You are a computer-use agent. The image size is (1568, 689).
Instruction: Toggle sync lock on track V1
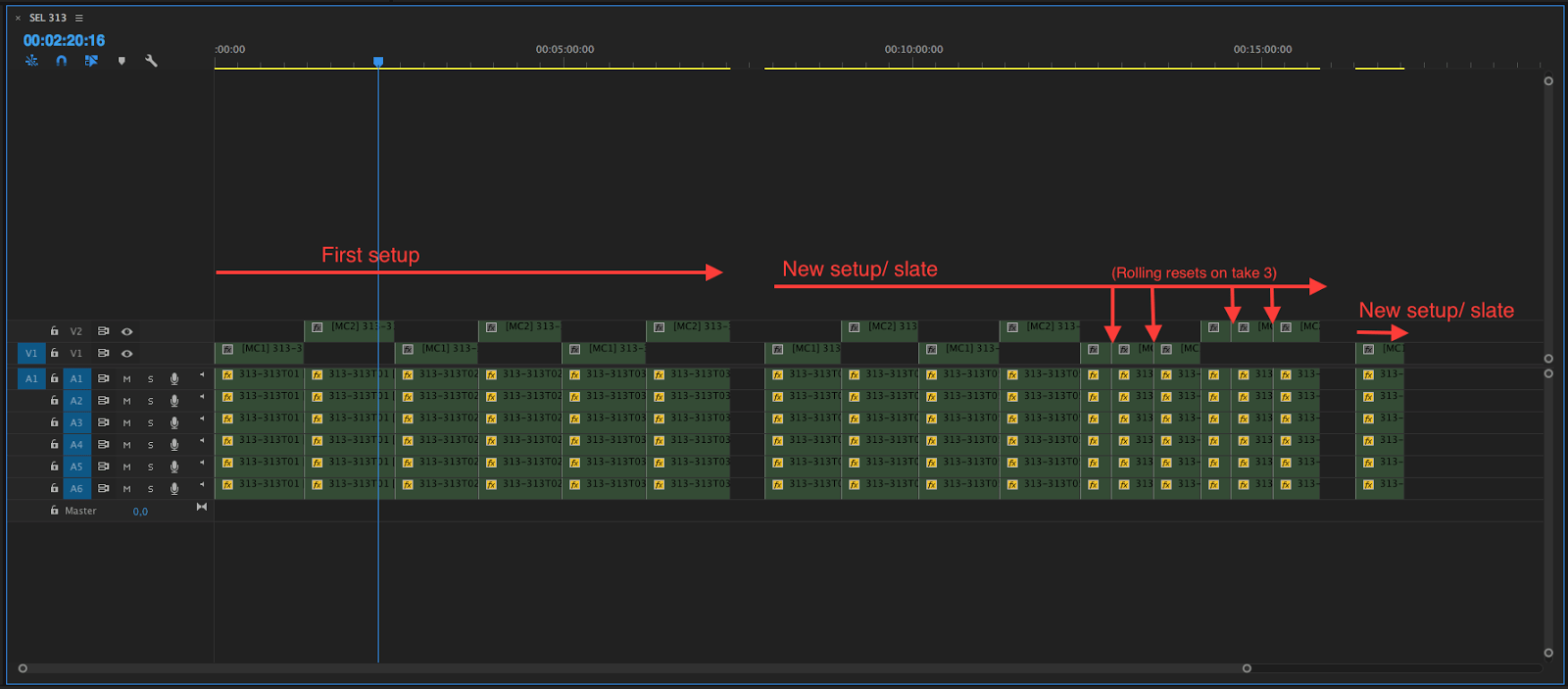[x=103, y=353]
